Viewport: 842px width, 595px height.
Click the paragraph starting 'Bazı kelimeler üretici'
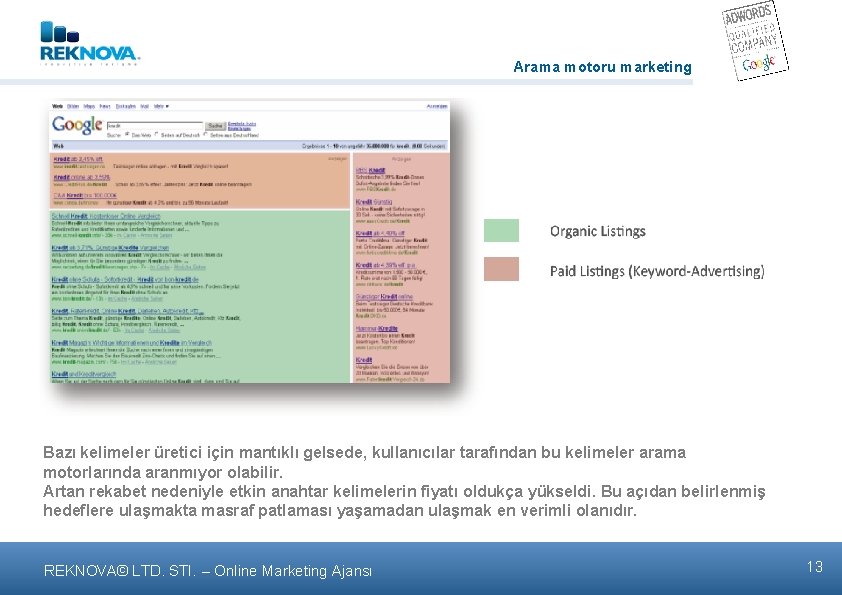(364, 462)
